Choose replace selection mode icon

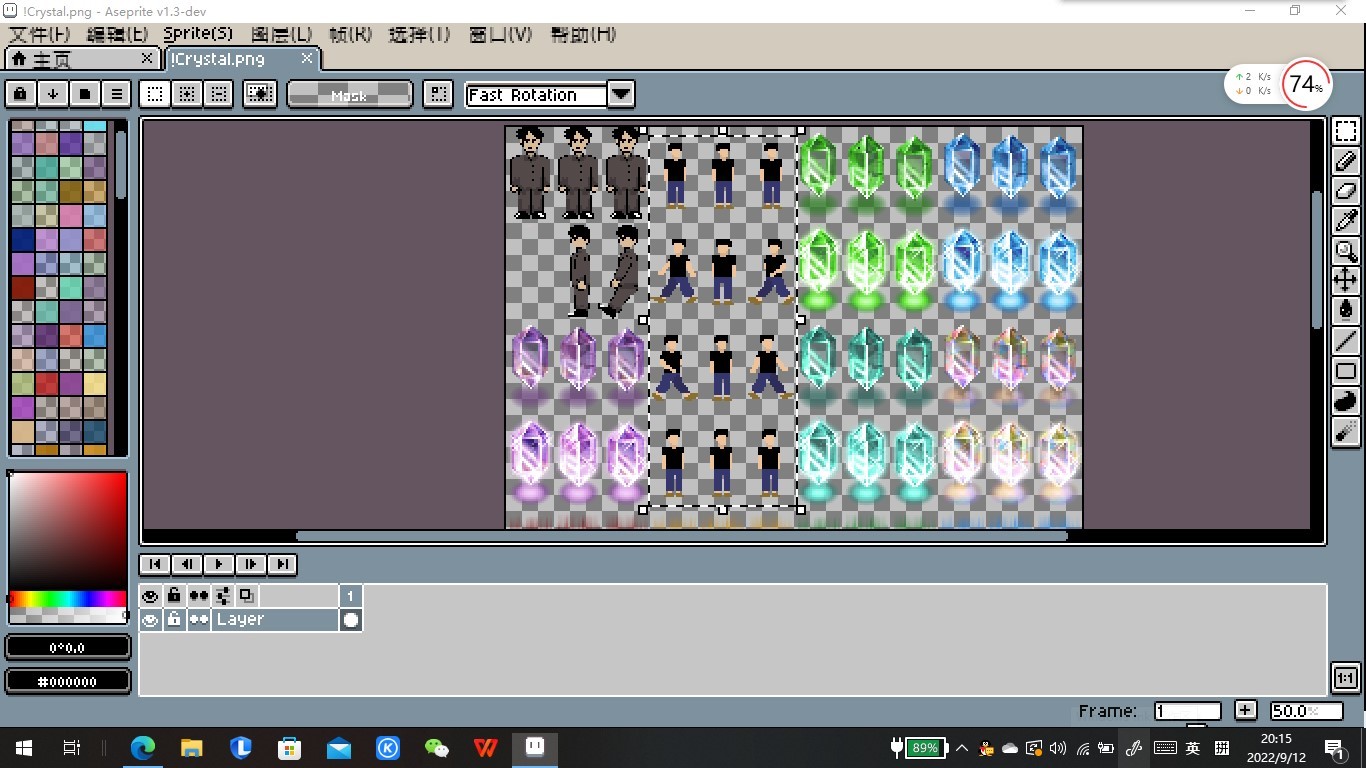click(154, 94)
